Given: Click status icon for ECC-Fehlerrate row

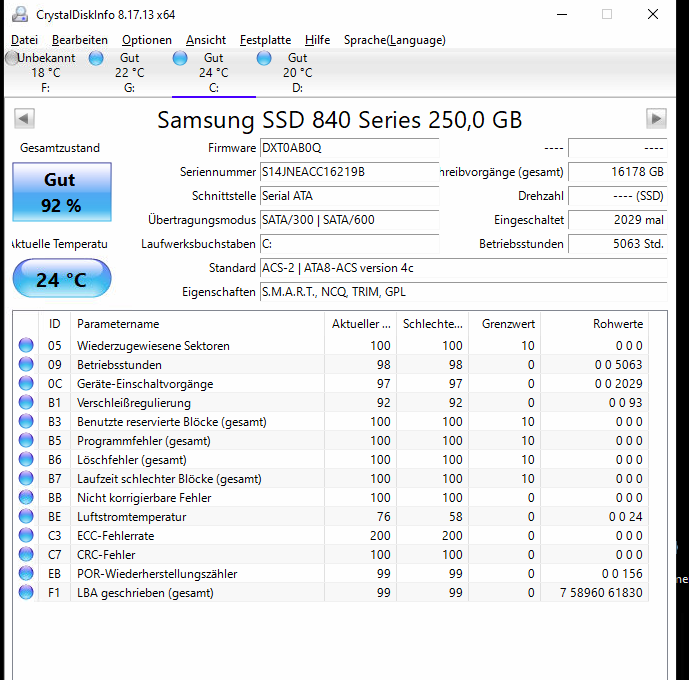Looking at the screenshot, I should tap(26, 535).
